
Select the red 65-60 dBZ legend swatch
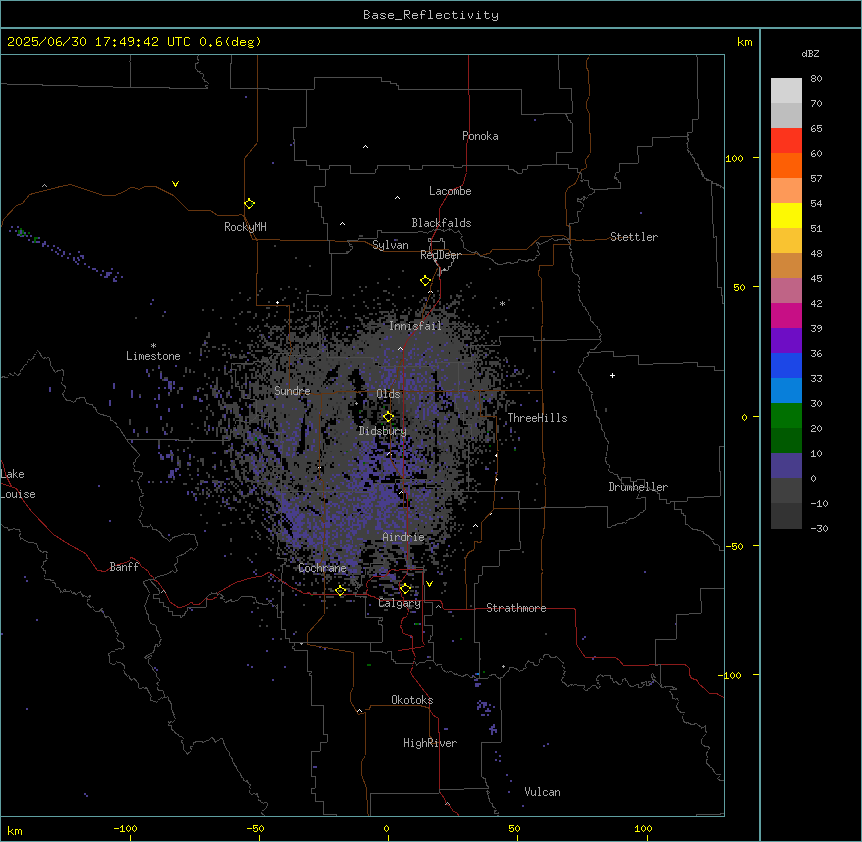coord(786,141)
